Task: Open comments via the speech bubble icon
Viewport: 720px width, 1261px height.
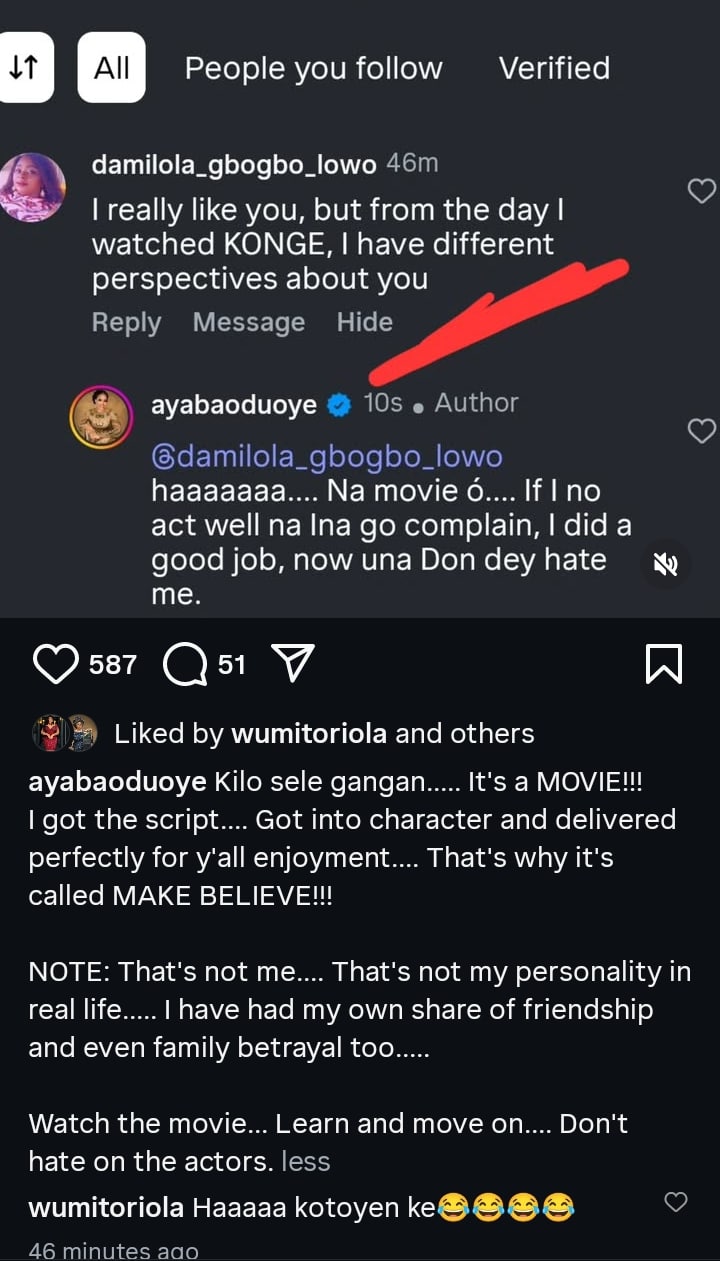Action: point(184,664)
